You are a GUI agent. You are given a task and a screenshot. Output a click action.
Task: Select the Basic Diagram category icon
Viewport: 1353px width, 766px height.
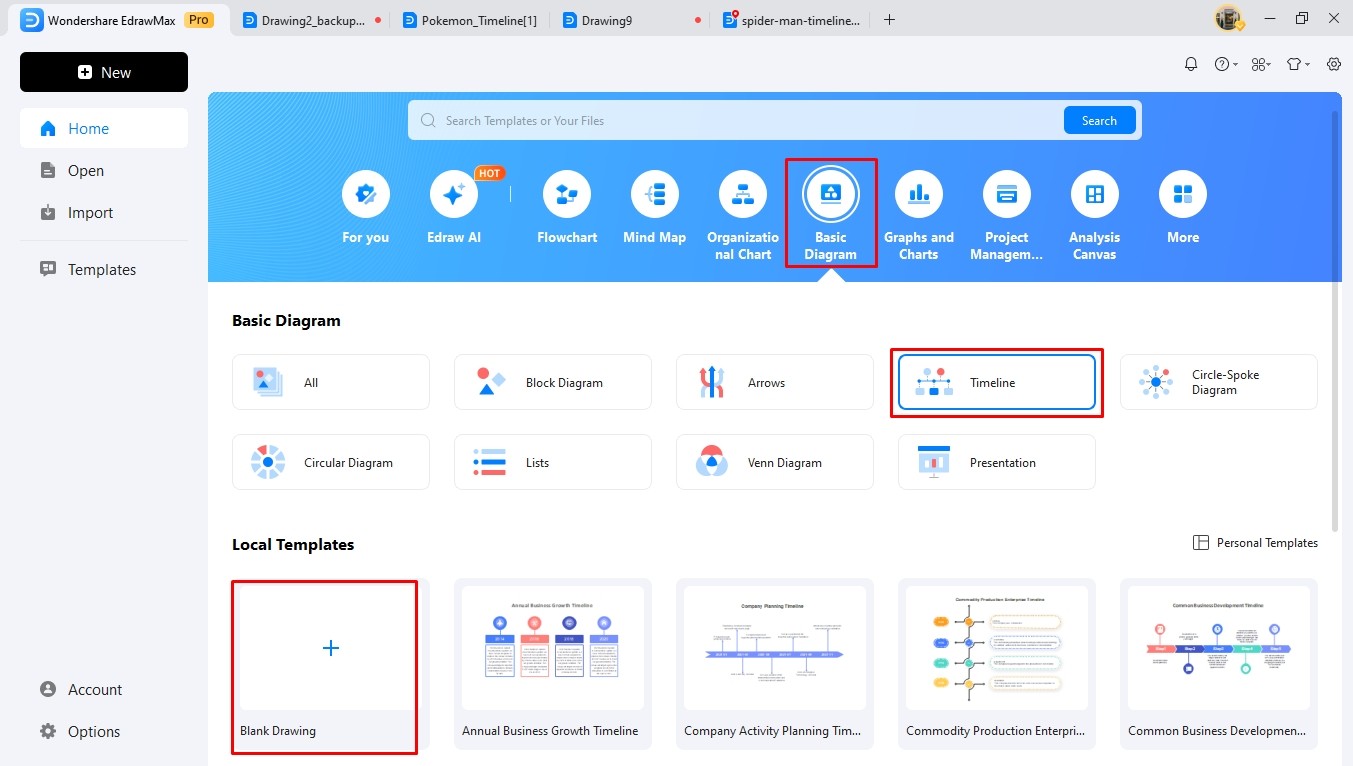[831, 194]
